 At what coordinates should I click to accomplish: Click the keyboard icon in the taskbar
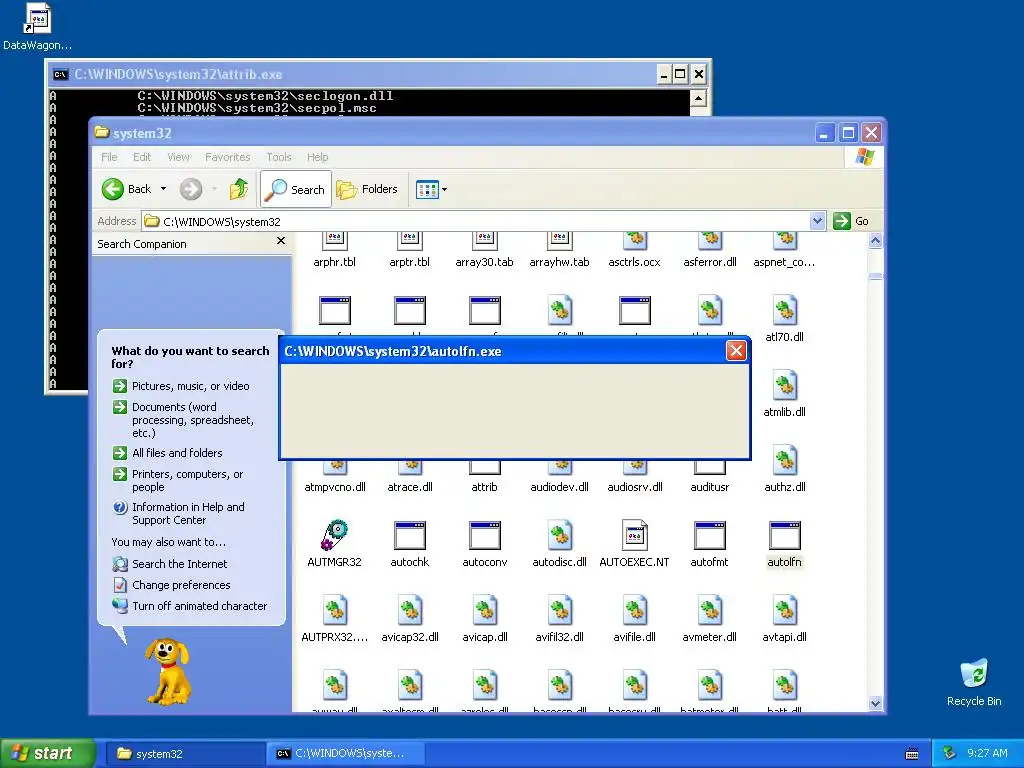[912, 754]
